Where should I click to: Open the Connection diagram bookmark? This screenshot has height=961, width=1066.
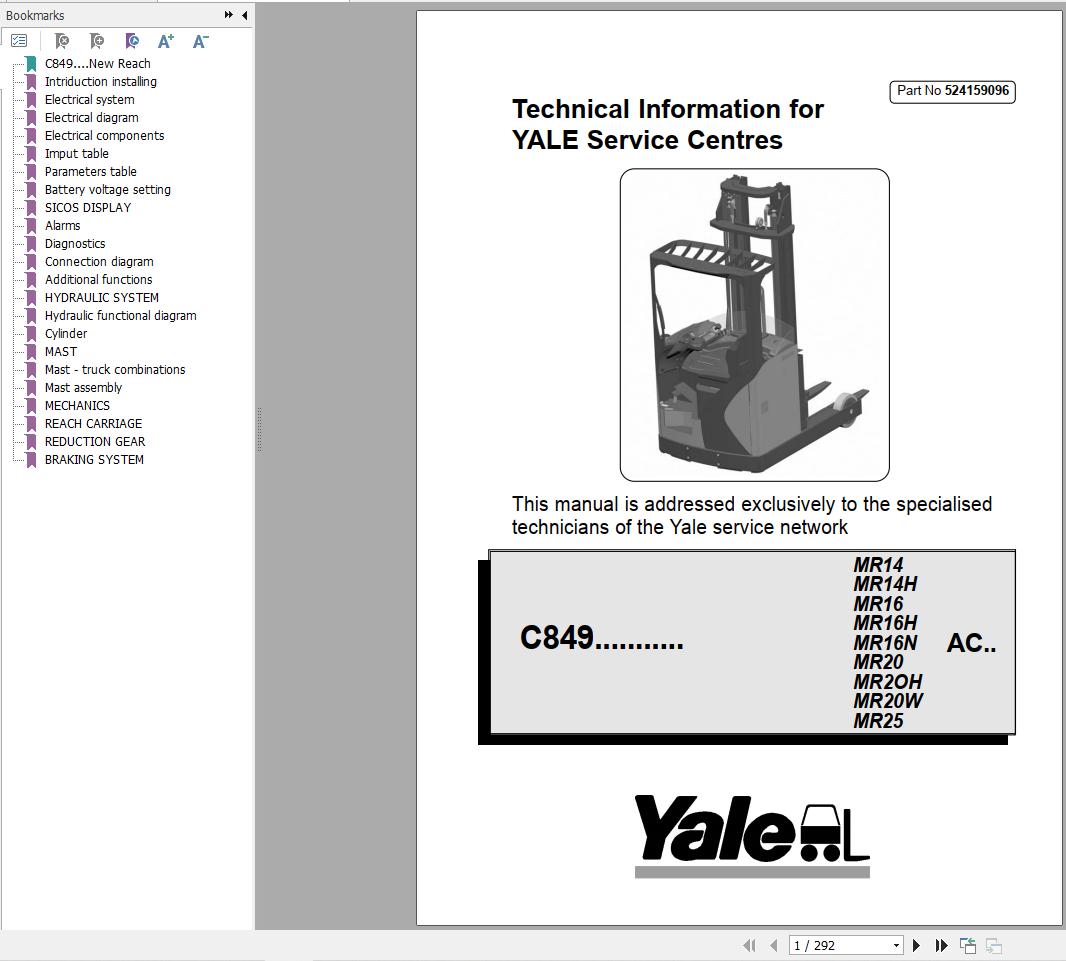(99, 262)
